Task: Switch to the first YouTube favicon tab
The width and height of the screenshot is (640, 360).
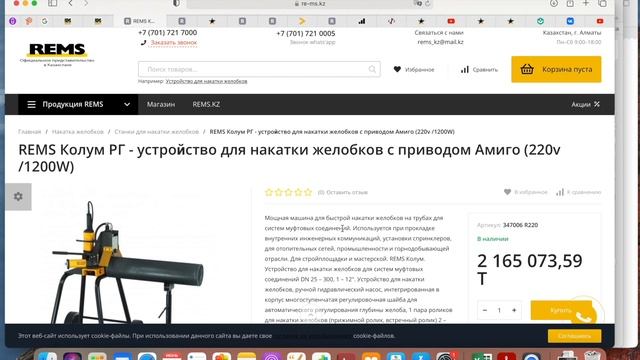Action: pos(451,21)
